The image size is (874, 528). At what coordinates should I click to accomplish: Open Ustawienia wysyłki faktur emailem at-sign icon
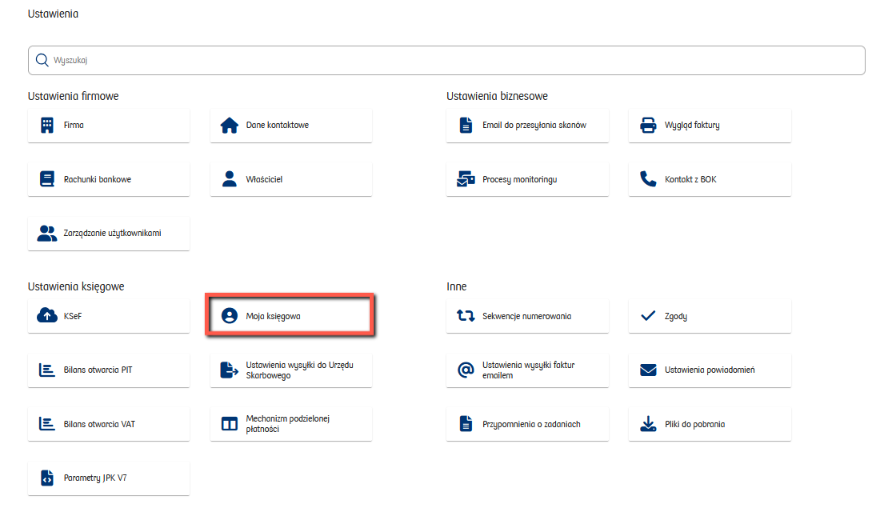pyautogui.click(x=466, y=370)
